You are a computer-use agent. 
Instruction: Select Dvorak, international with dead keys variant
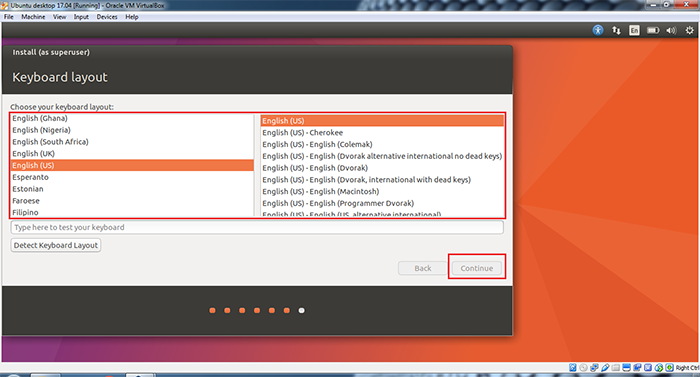pos(382,180)
